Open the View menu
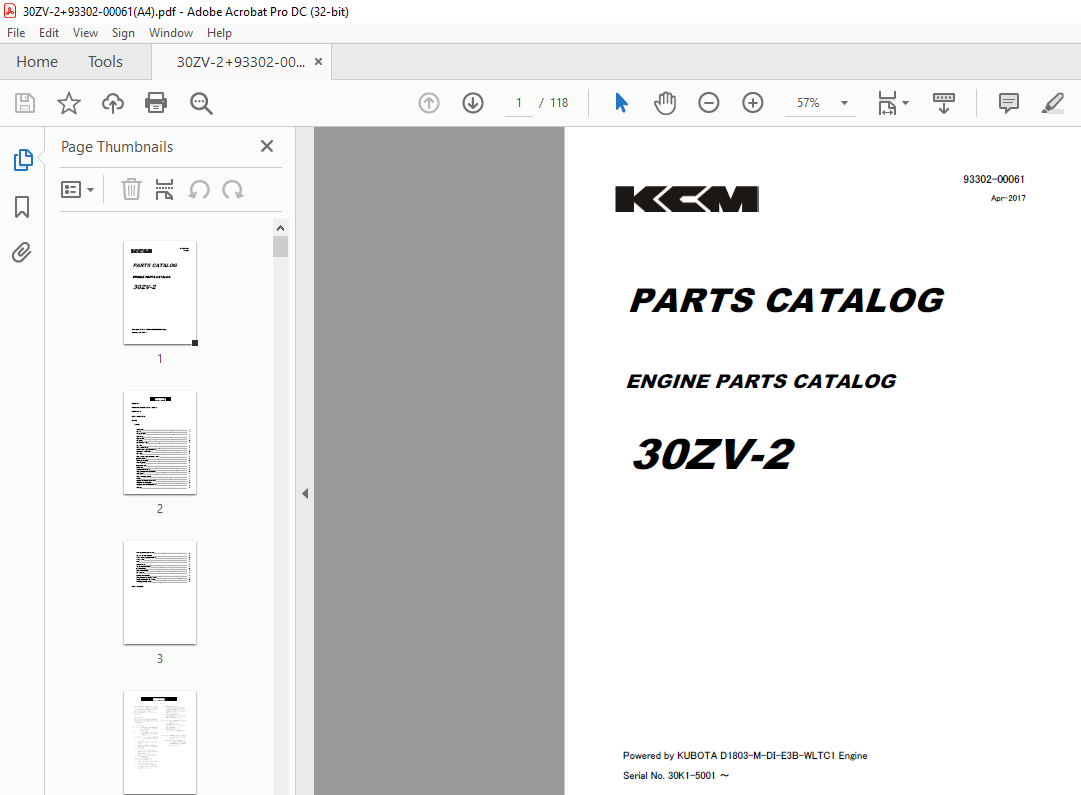Screen dimensions: 1081x795 [85, 33]
